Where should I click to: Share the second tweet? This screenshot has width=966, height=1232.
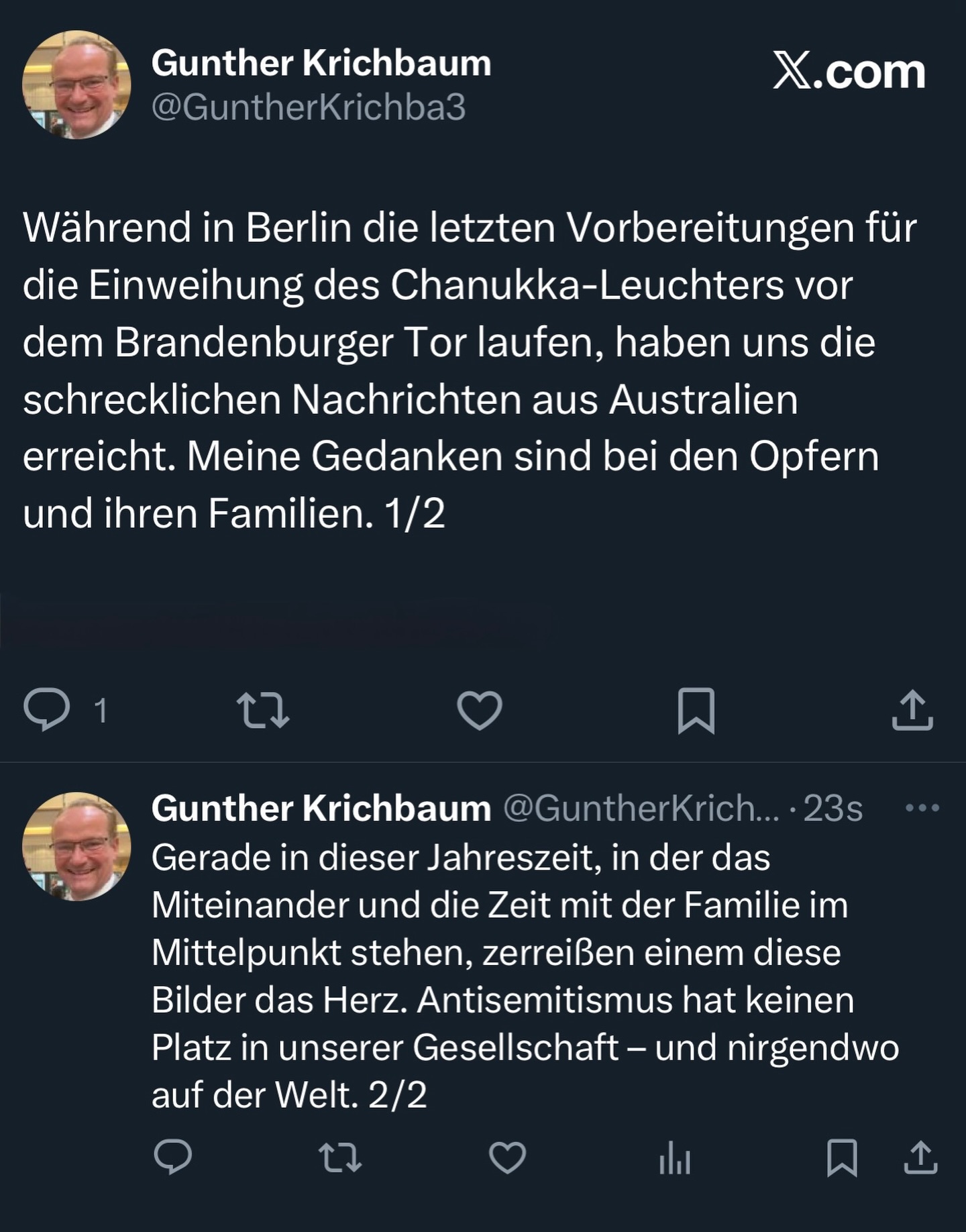pos(920,1158)
